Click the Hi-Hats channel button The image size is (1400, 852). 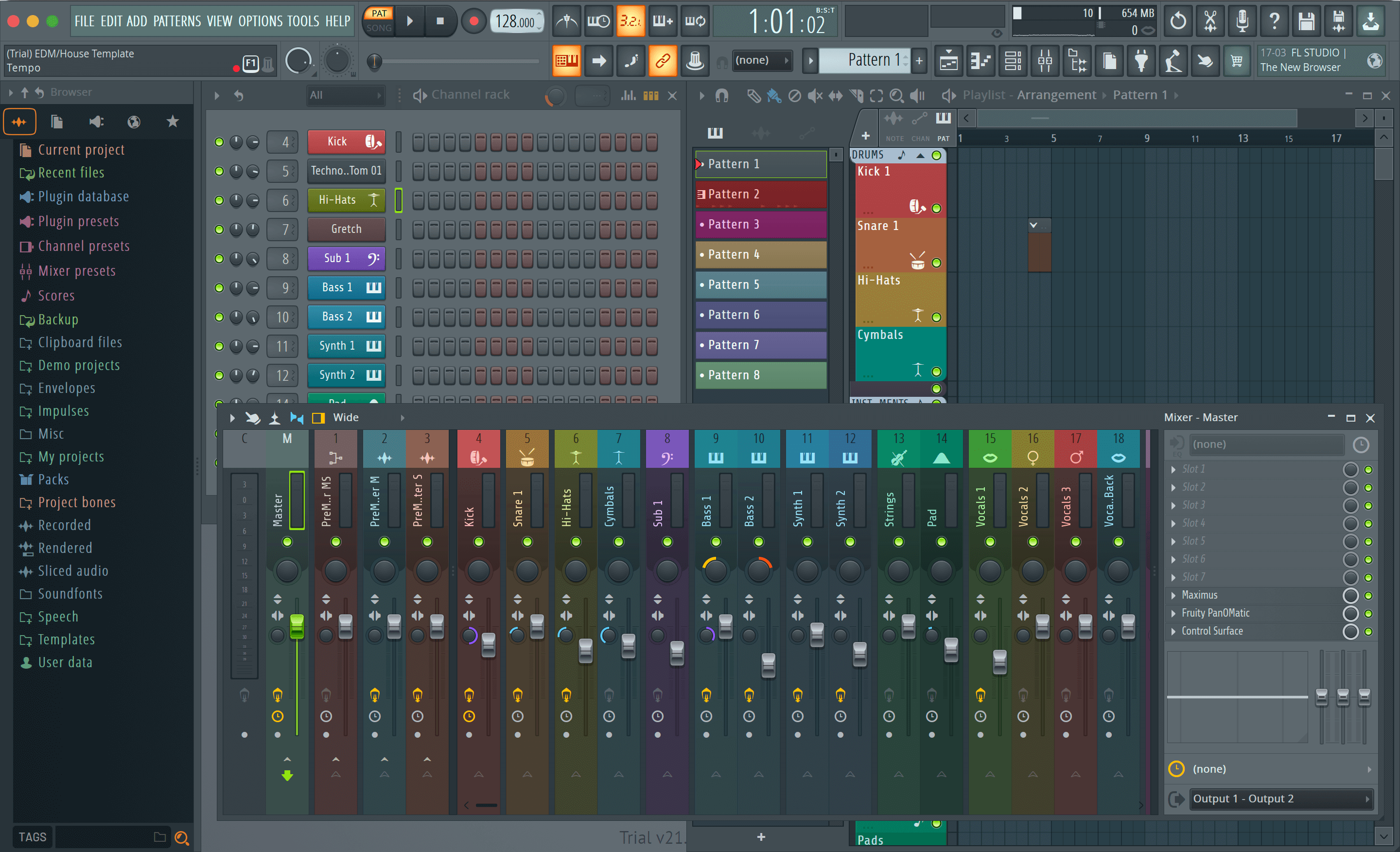[346, 200]
